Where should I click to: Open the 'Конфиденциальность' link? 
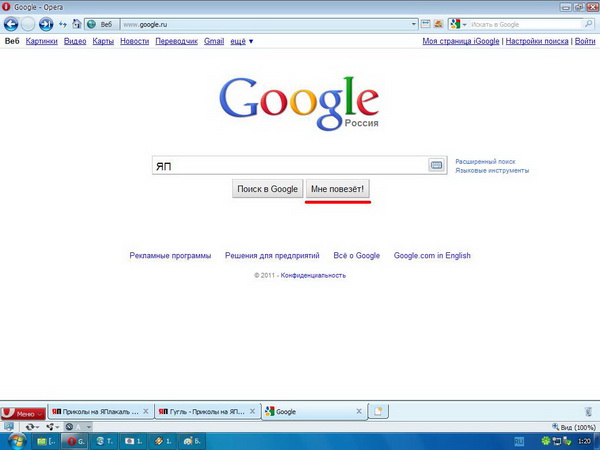[313, 275]
